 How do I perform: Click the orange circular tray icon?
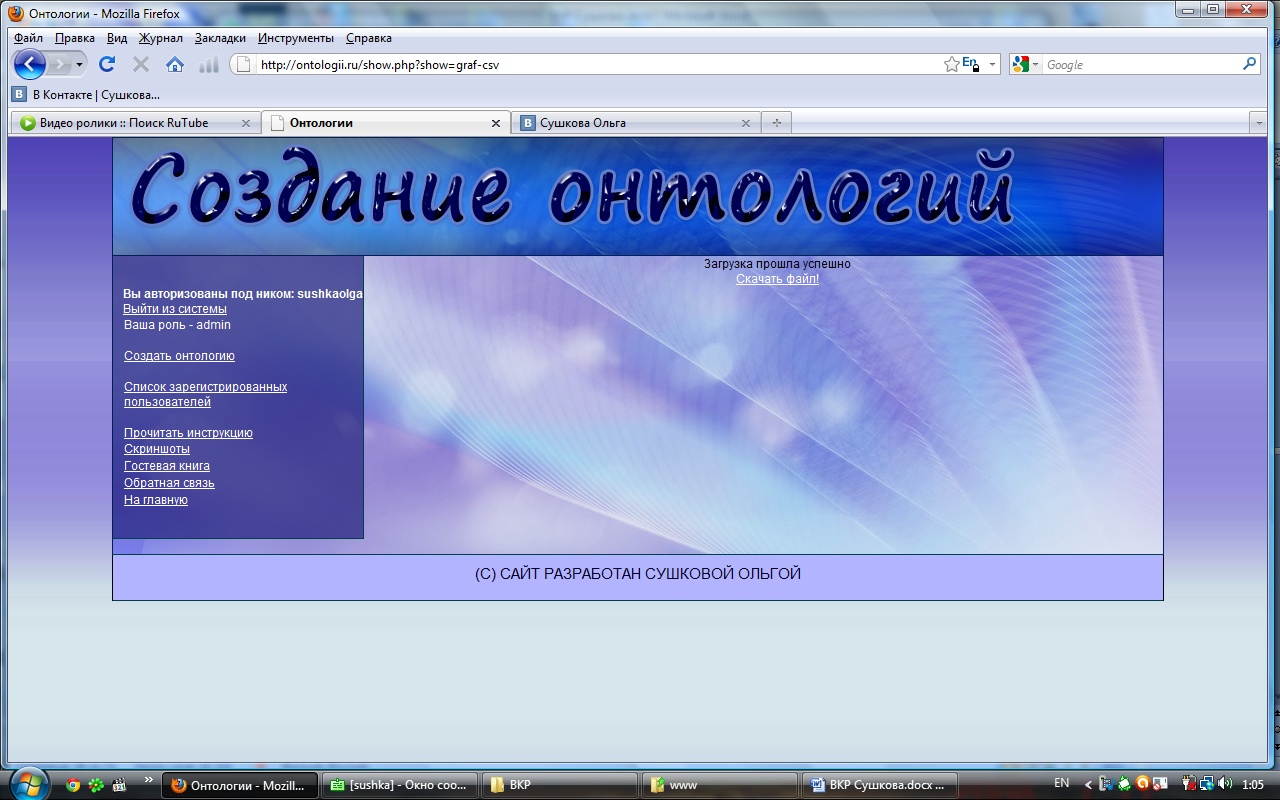1141,784
